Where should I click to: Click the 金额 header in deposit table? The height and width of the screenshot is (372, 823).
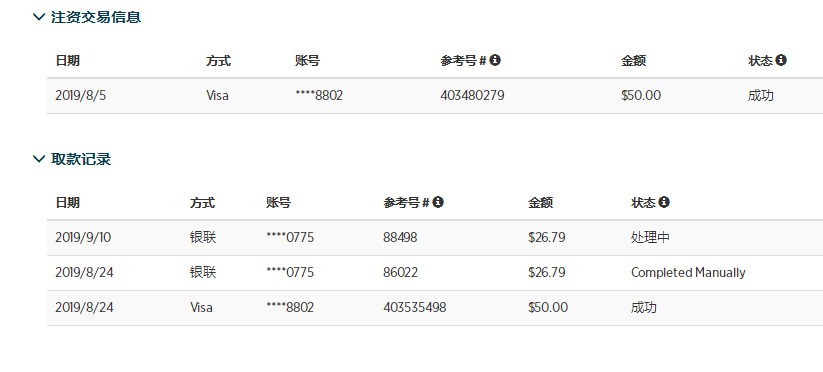coord(634,61)
